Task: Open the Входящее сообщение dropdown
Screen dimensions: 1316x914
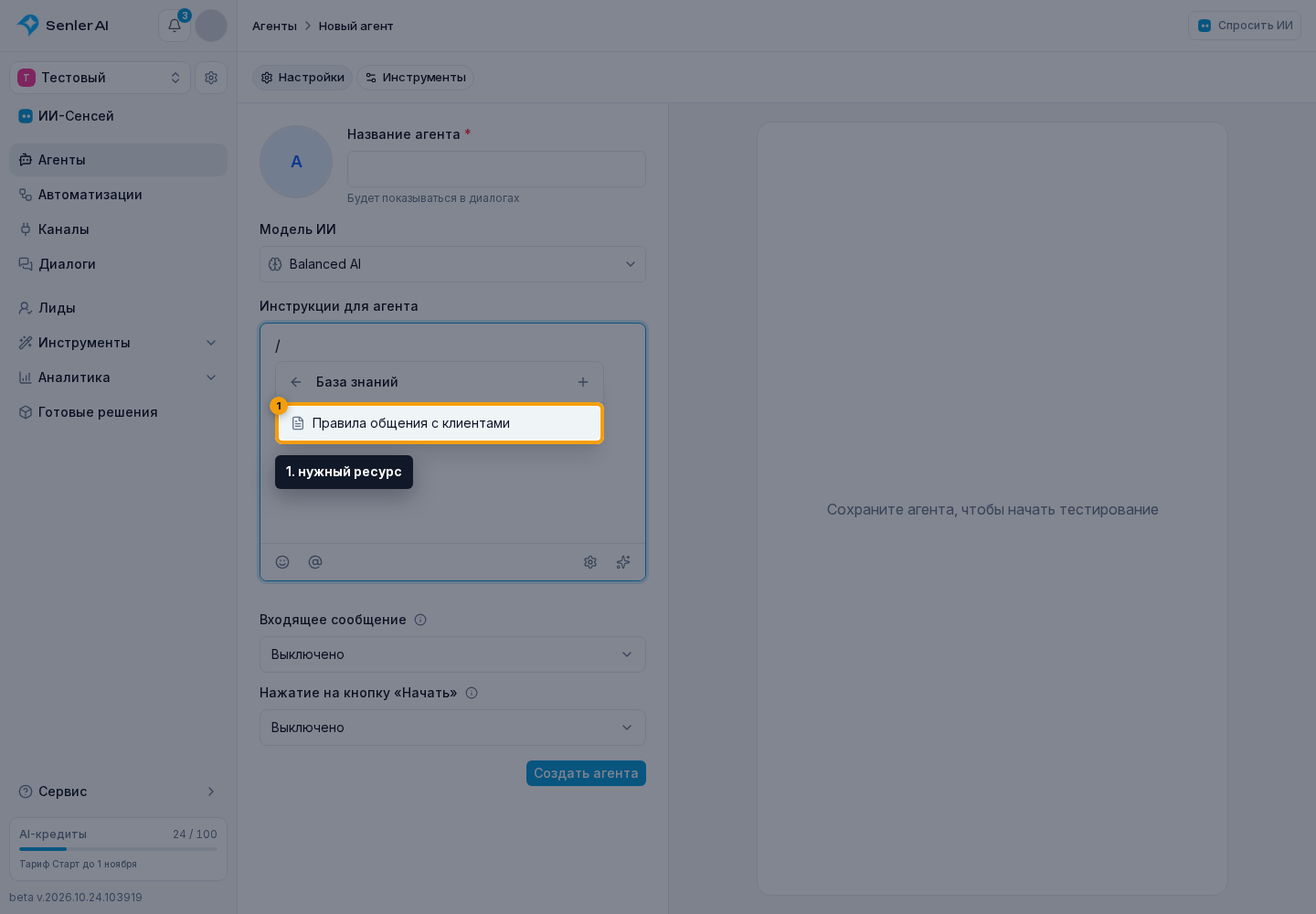Action: coord(452,654)
